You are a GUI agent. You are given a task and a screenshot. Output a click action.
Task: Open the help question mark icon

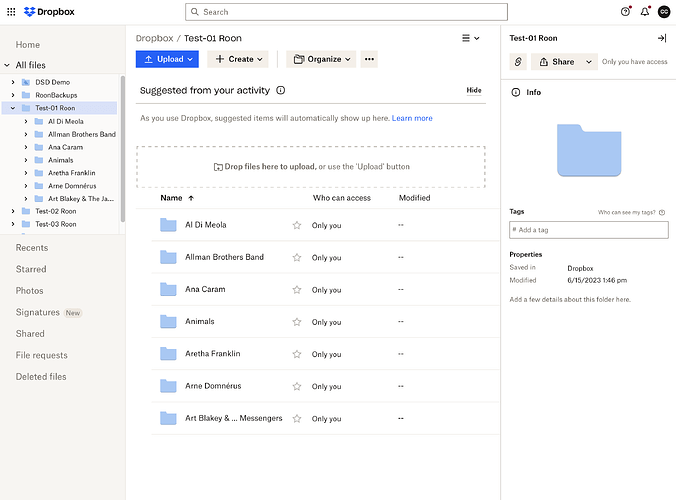click(x=626, y=12)
